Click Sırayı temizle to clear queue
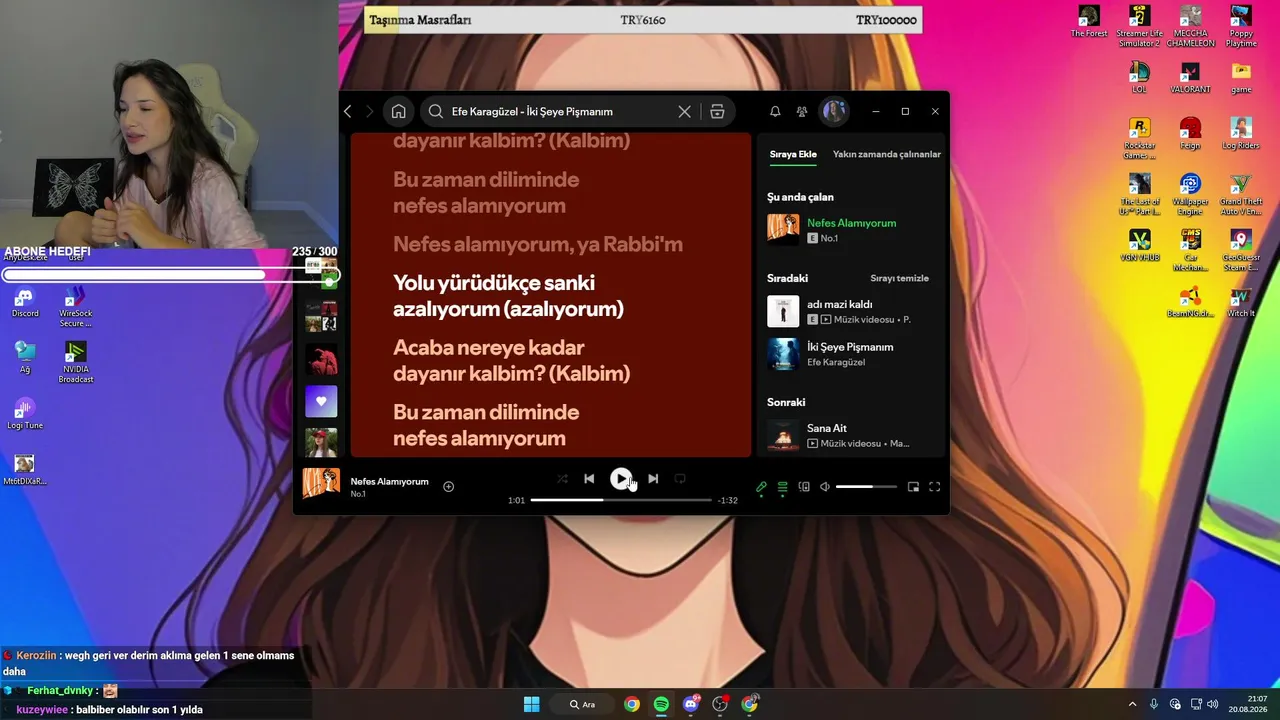This screenshot has width=1280, height=720. (x=900, y=278)
